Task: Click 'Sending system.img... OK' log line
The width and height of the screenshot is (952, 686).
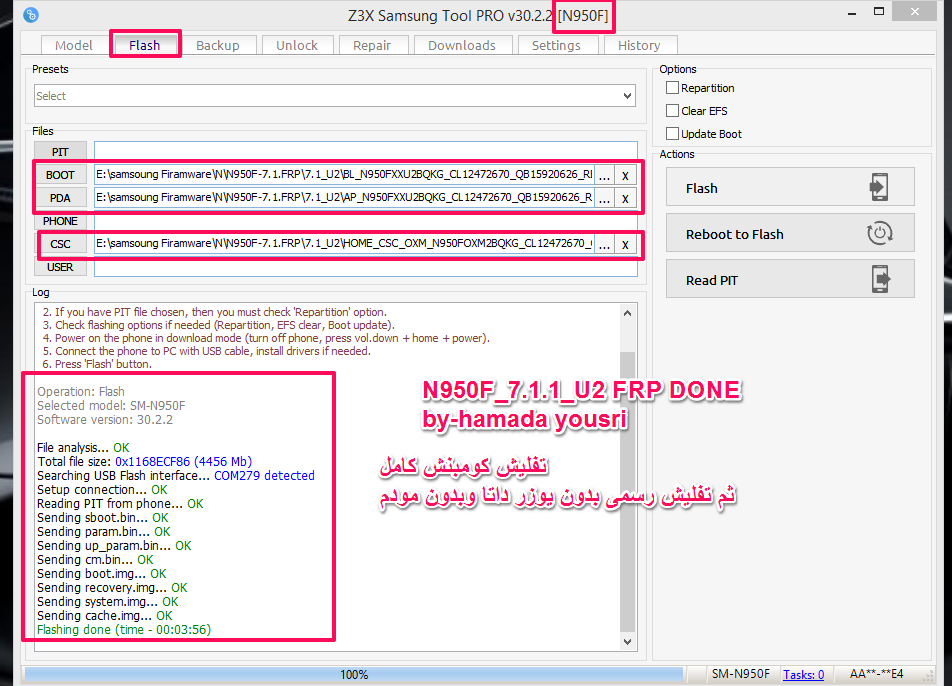Action: point(107,602)
